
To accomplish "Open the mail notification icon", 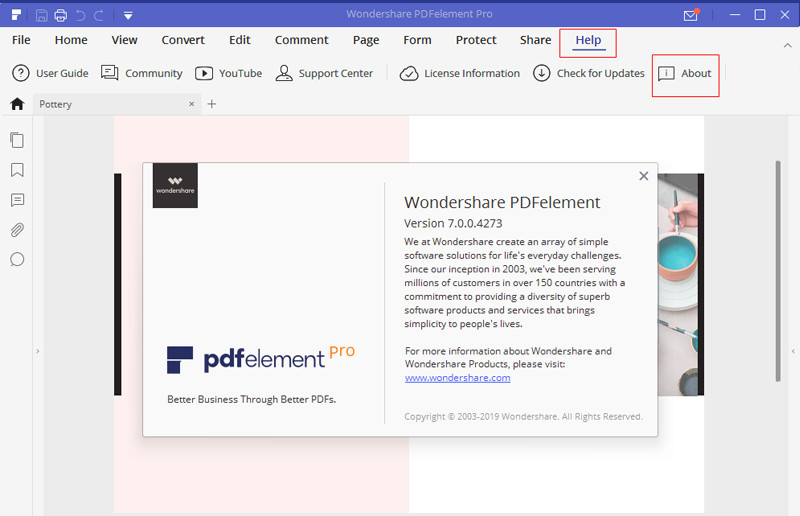I will click(x=691, y=15).
